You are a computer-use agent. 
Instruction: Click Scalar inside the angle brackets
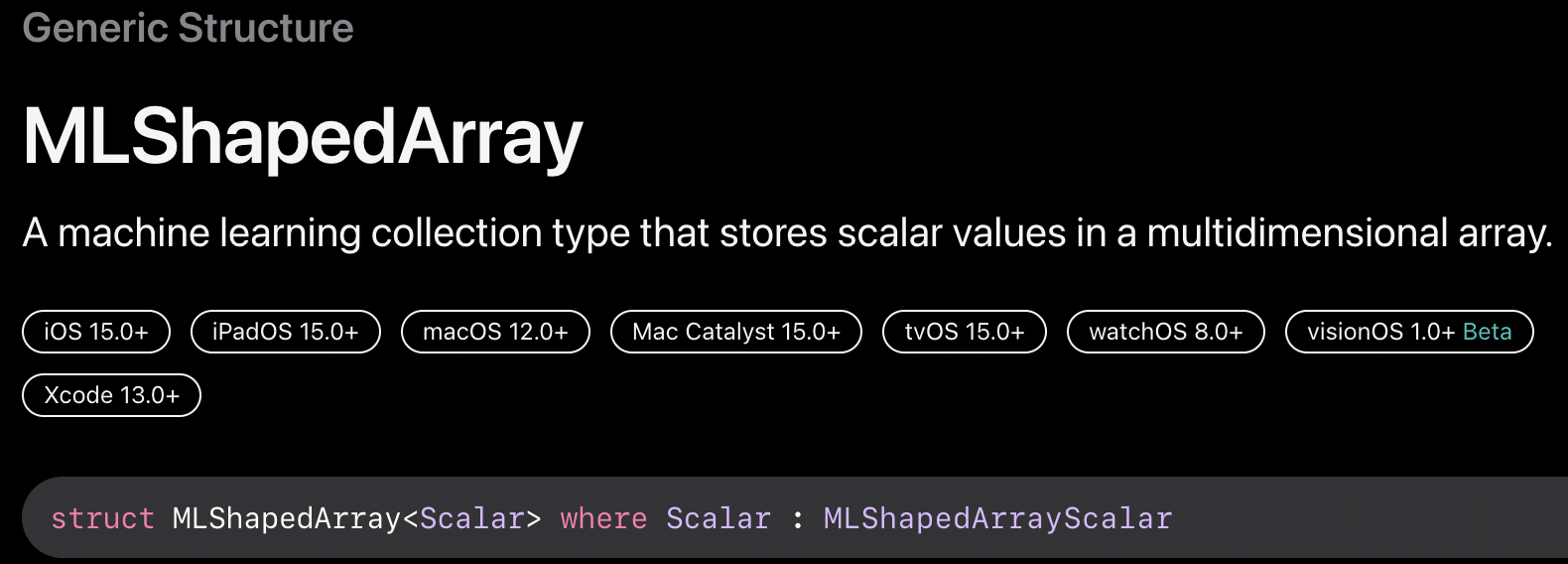pos(472,518)
